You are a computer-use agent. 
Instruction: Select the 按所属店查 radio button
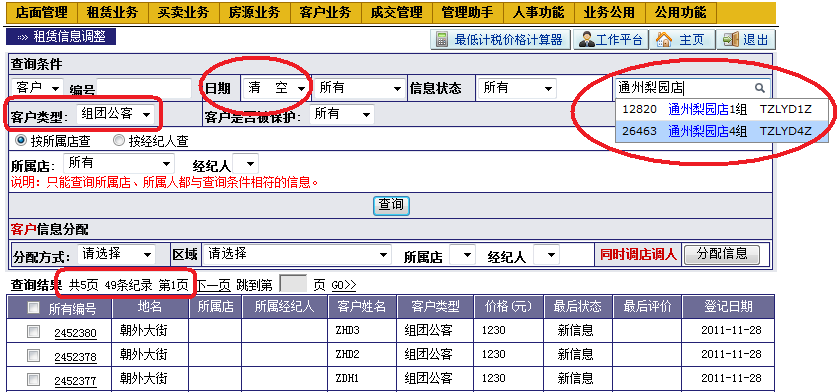pyautogui.click(x=21, y=140)
